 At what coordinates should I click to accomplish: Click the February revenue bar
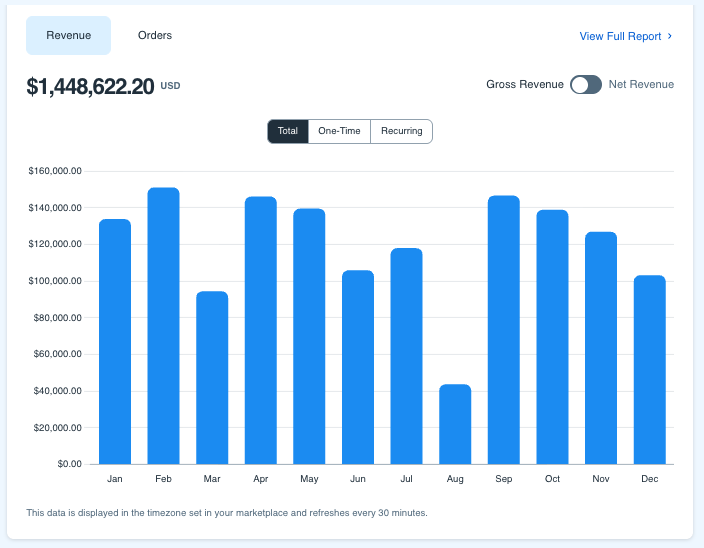click(x=163, y=326)
